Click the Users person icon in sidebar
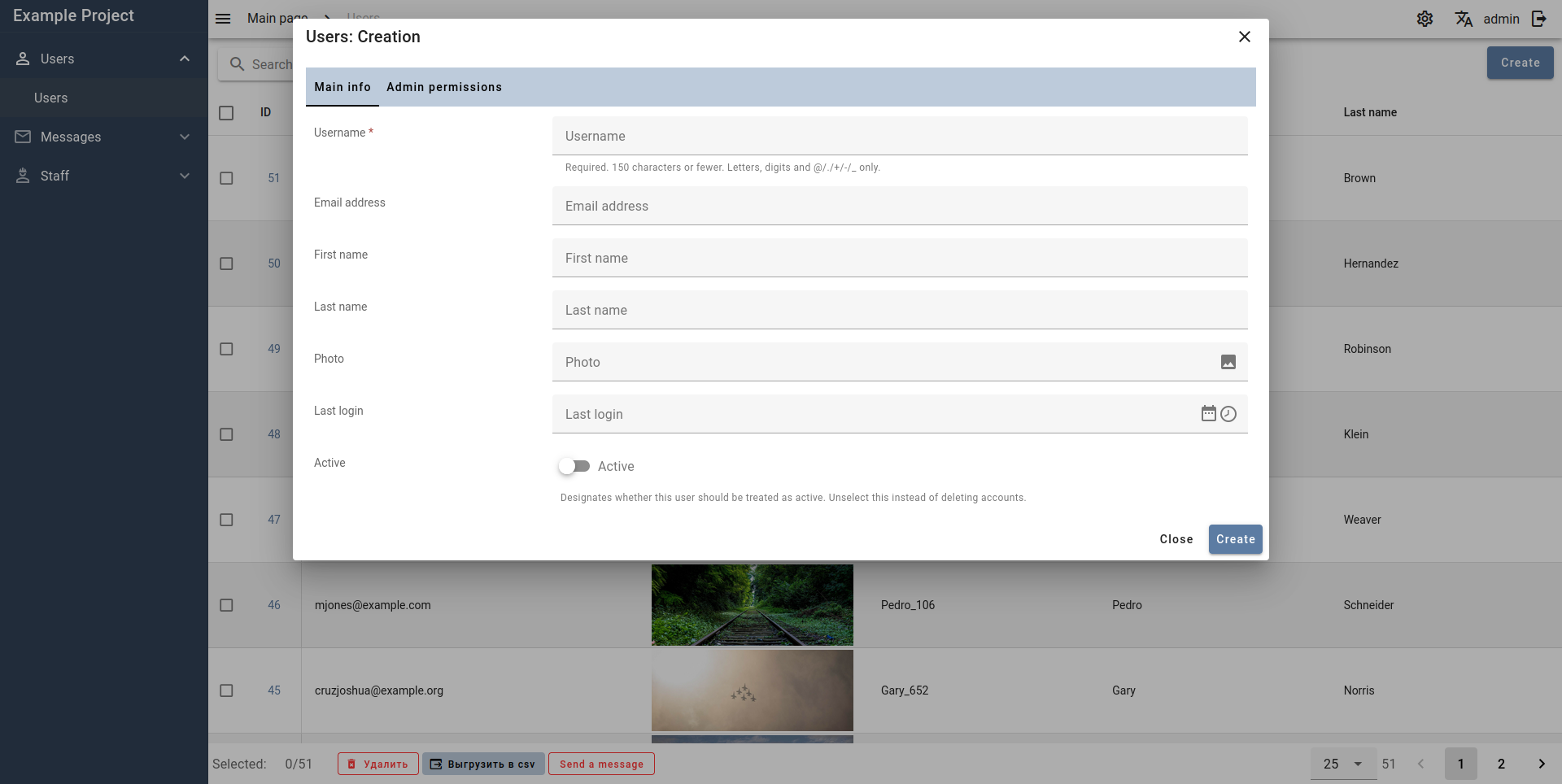Viewport: 1562px width, 784px height. 23,59
